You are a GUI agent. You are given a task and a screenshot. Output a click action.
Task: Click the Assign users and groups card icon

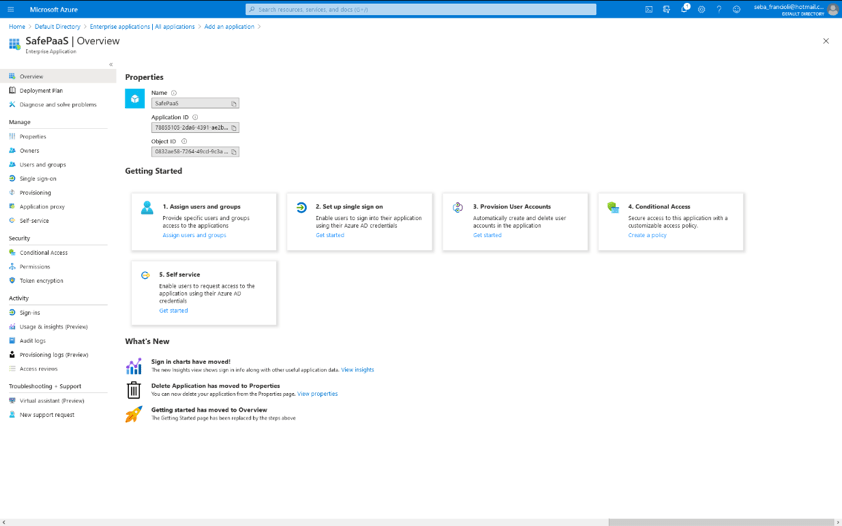147,208
